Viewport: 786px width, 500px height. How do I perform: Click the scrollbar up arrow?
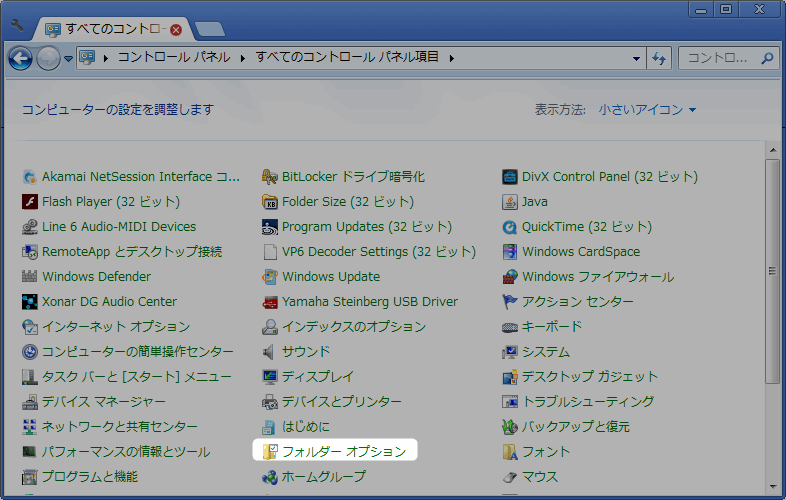click(772, 150)
